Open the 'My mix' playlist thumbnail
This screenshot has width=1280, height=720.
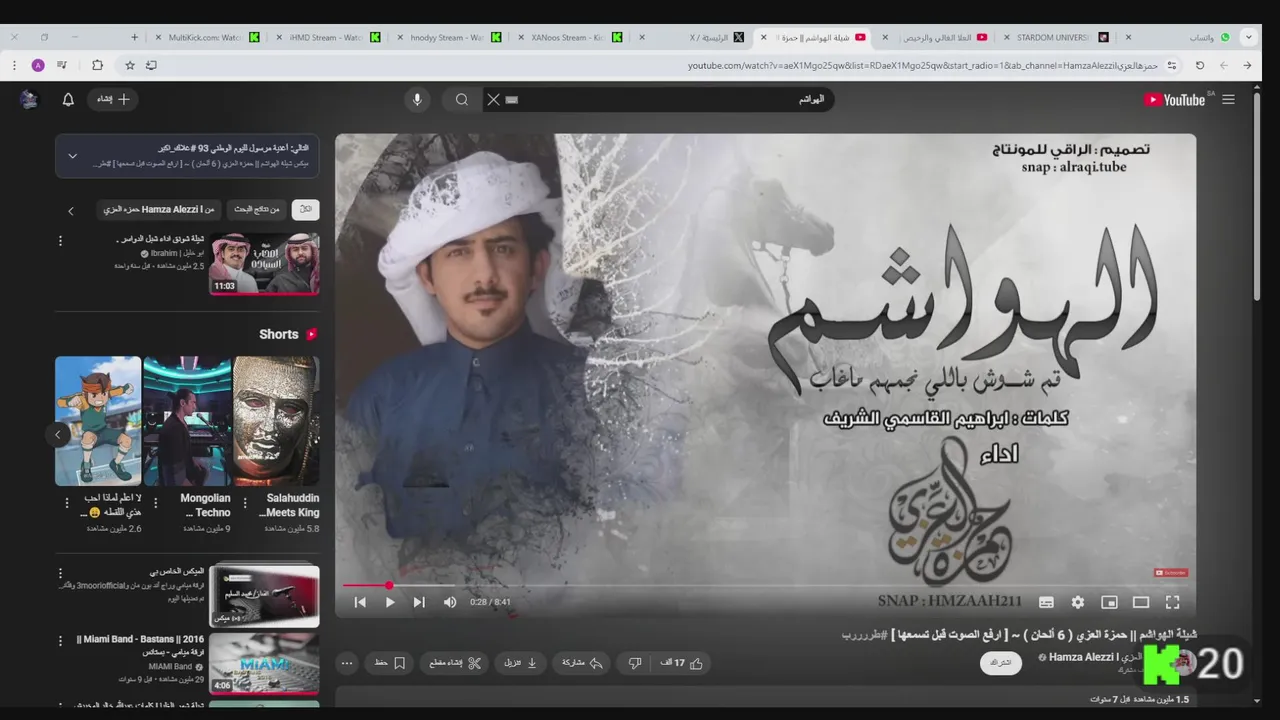(264, 596)
